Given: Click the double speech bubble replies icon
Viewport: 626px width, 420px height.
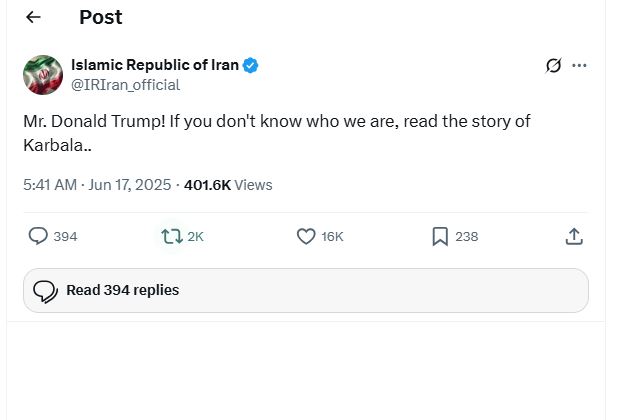Looking at the screenshot, I should coord(45,291).
